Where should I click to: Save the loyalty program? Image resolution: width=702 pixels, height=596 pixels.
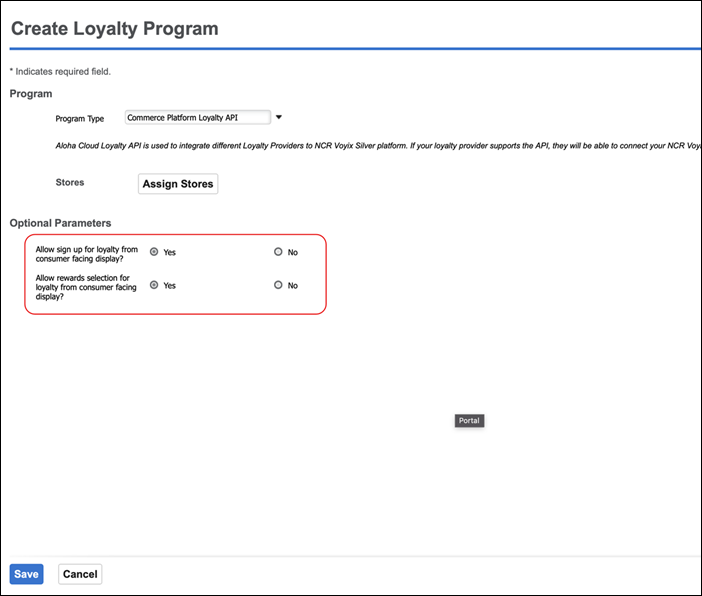pos(26,574)
